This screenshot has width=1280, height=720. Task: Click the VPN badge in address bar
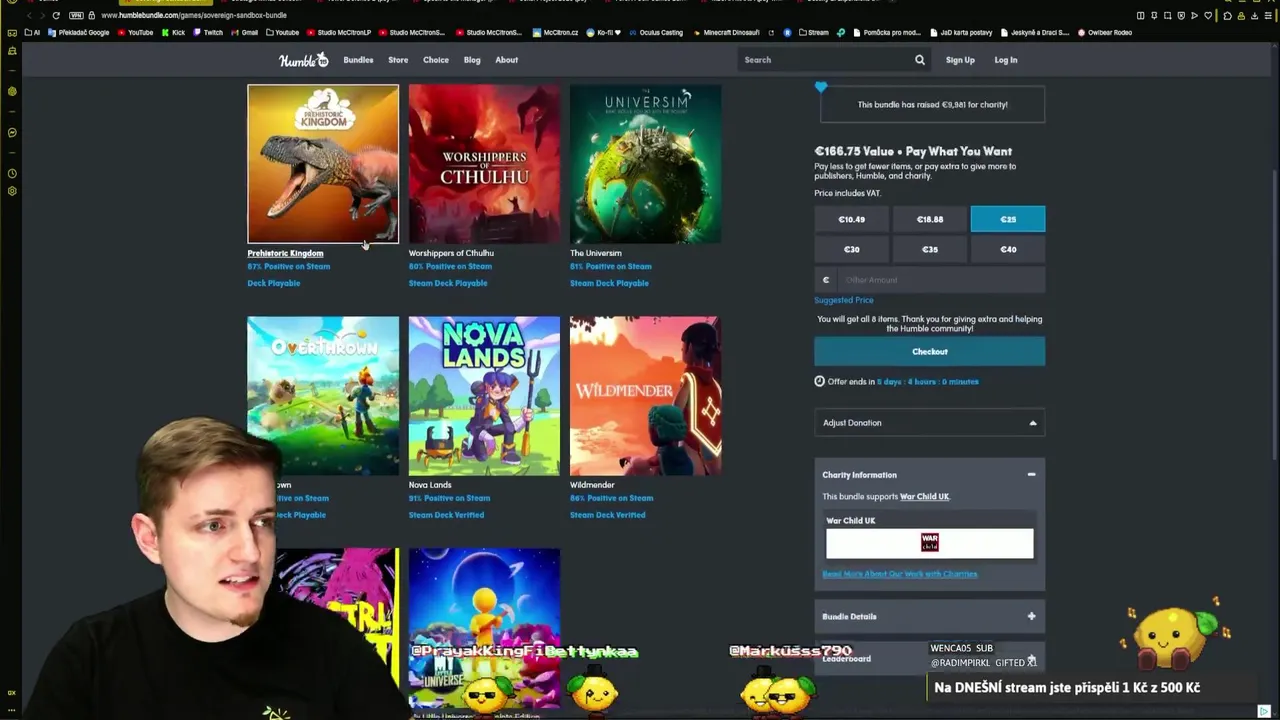(x=76, y=15)
